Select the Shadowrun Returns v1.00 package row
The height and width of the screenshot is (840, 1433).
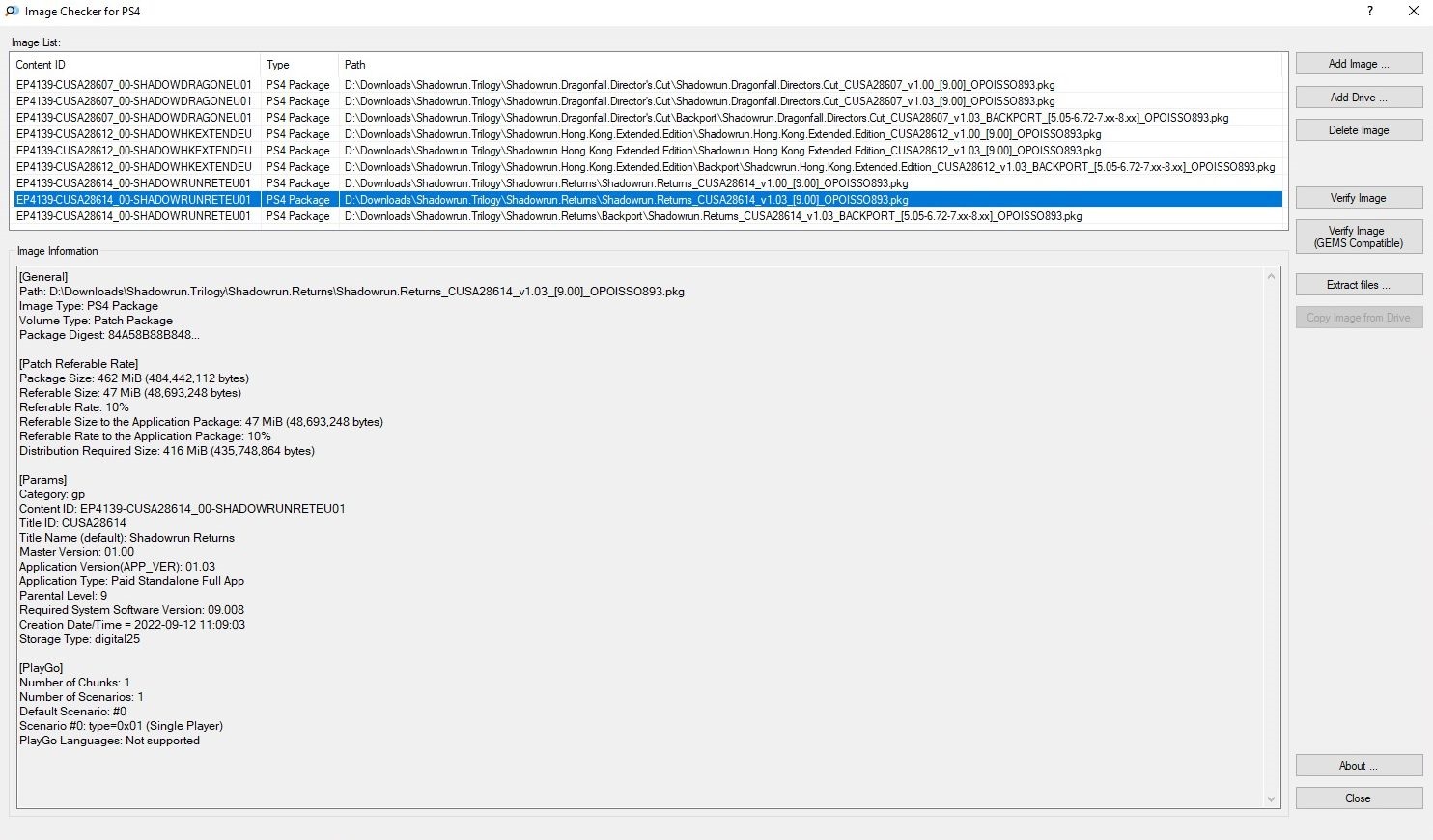(x=647, y=183)
